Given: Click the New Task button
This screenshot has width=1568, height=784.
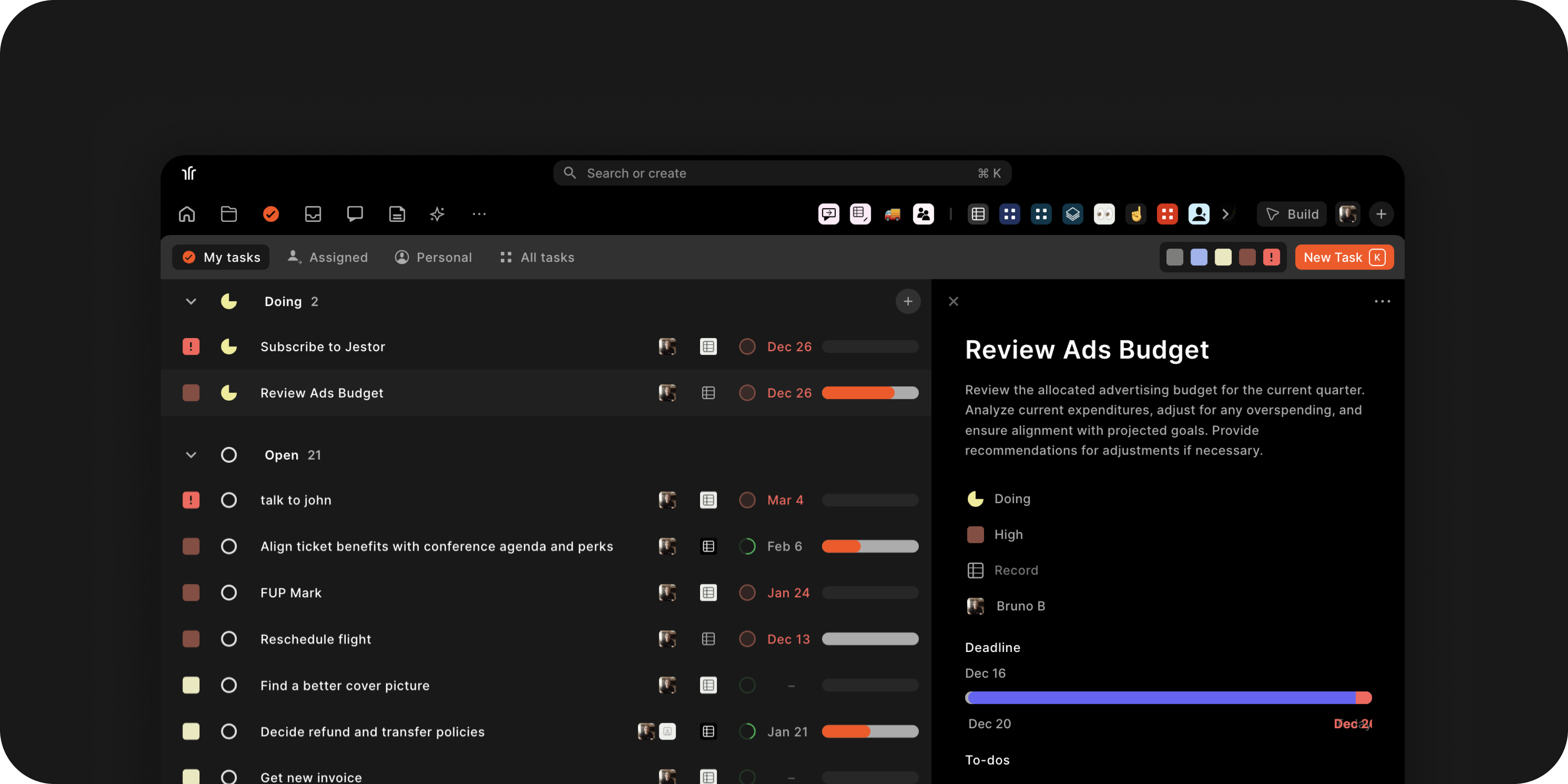Looking at the screenshot, I should (x=1343, y=257).
